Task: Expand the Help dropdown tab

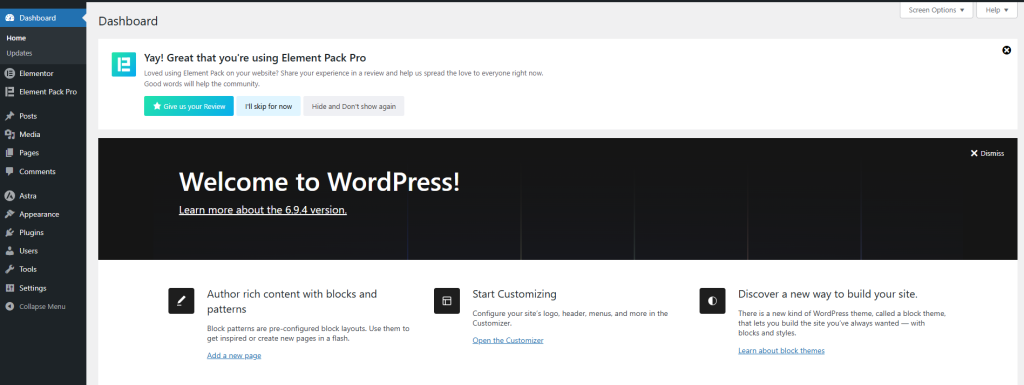Action: click(997, 10)
